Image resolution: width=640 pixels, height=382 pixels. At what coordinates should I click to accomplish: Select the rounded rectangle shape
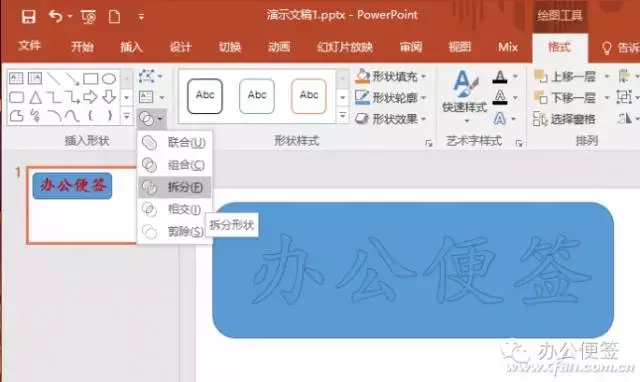point(16,97)
